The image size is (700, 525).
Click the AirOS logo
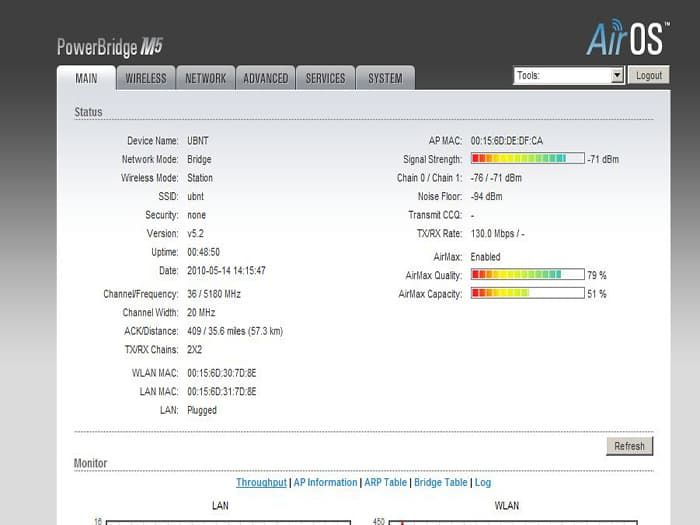pyautogui.click(x=627, y=38)
